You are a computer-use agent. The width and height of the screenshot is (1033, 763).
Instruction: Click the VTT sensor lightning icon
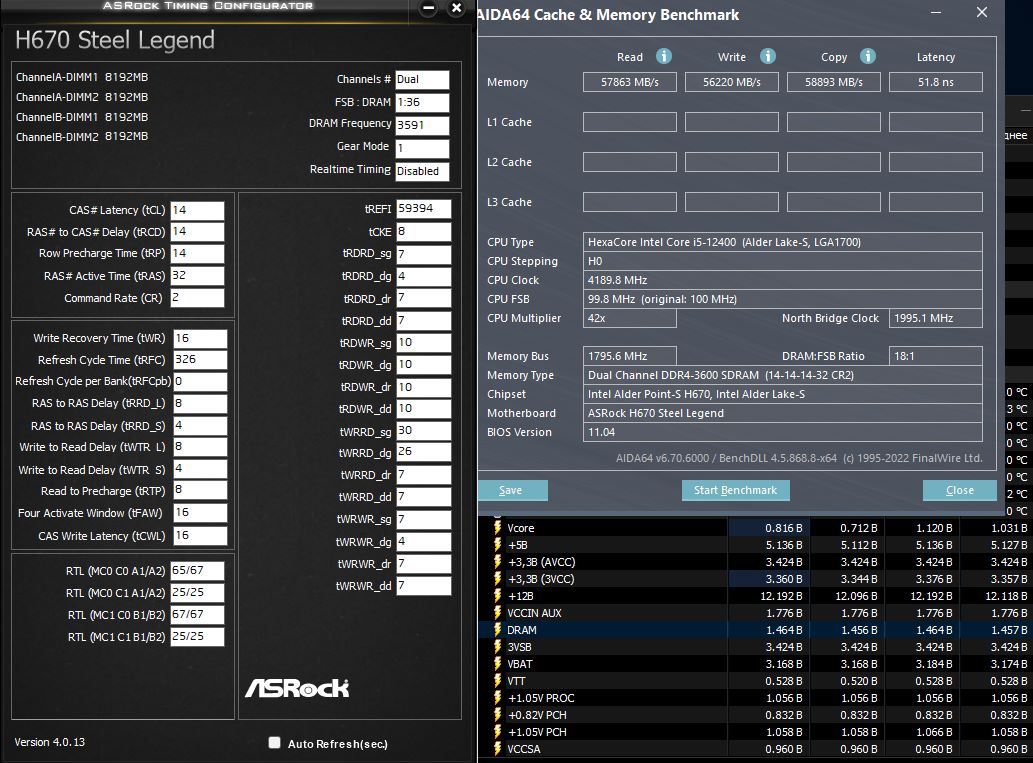click(497, 681)
